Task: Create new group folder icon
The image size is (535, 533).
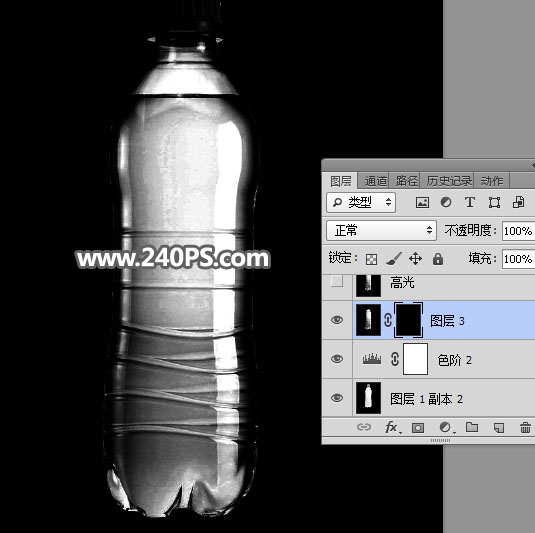Action: pyautogui.click(x=472, y=427)
